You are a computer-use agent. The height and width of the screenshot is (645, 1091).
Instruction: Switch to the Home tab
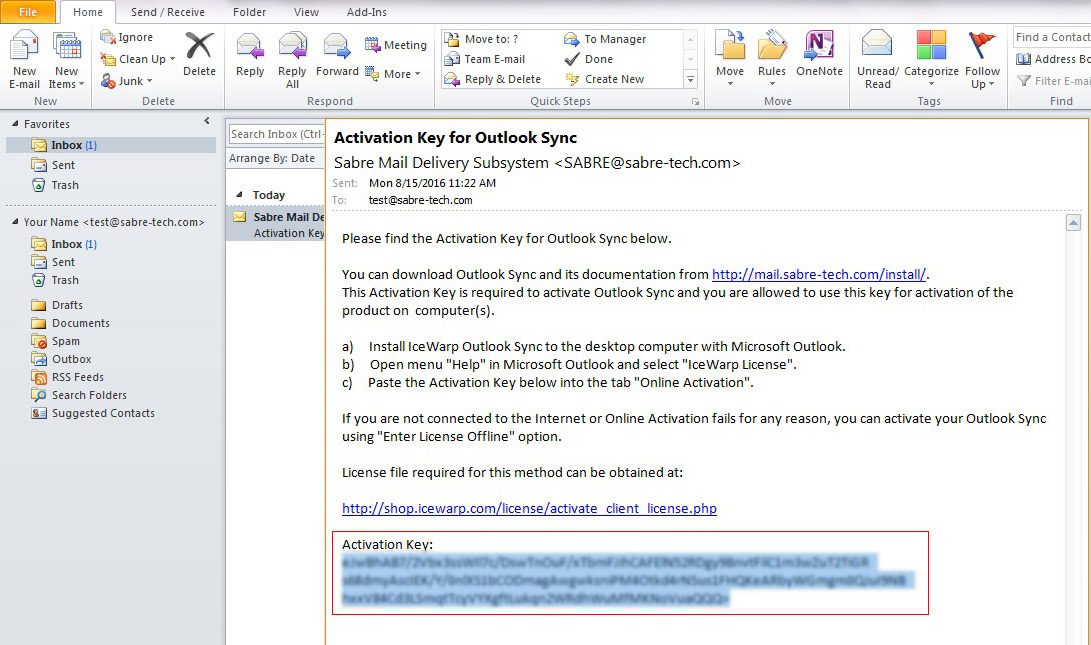88,12
